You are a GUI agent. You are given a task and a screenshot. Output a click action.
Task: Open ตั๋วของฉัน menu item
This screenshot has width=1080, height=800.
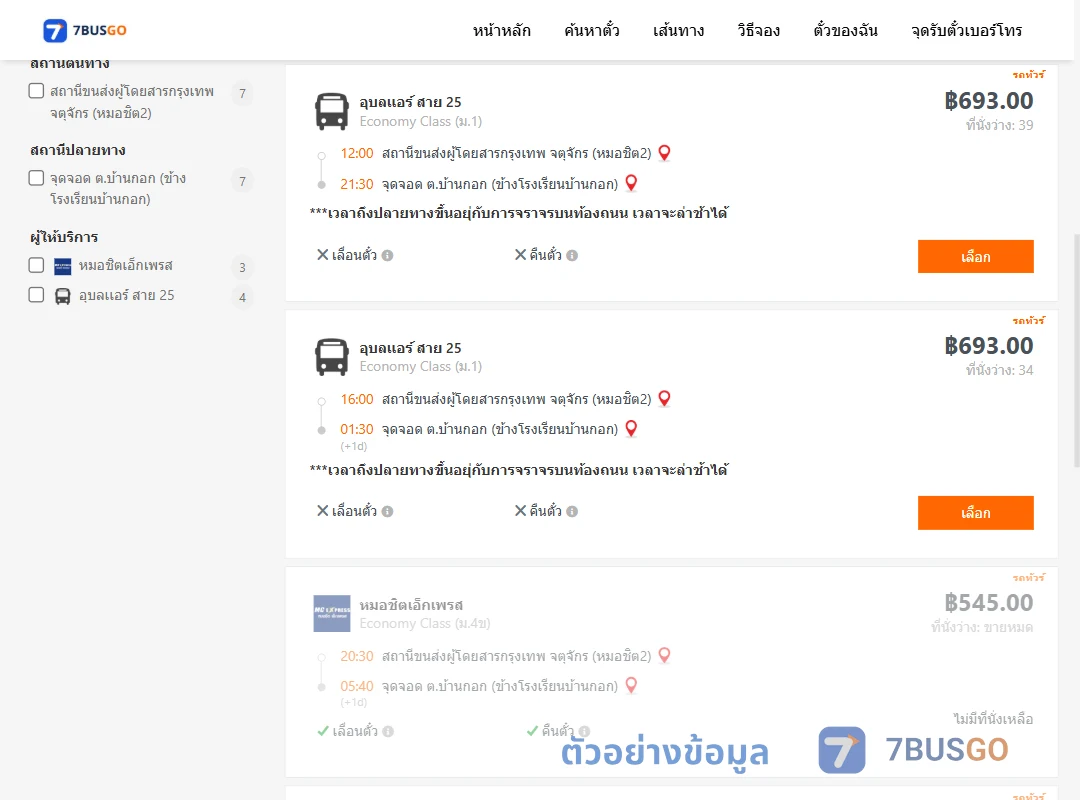pyautogui.click(x=845, y=30)
